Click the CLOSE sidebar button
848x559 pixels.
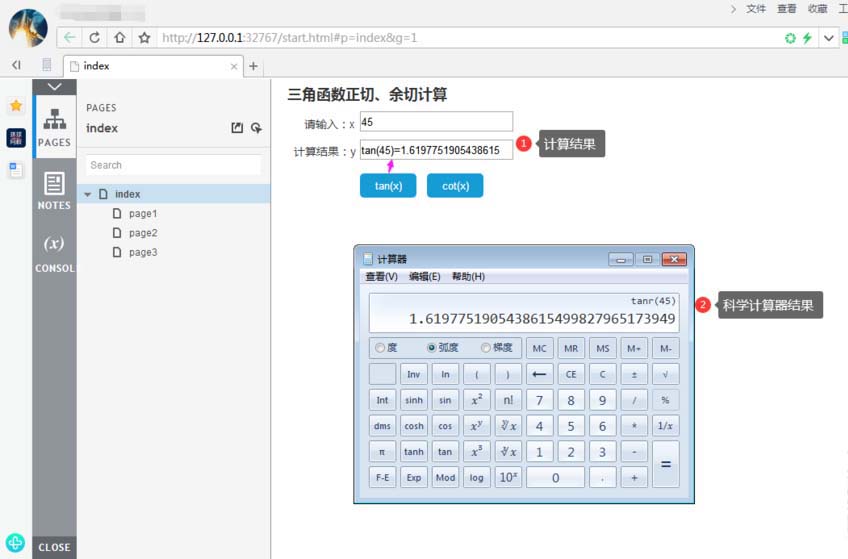54,547
